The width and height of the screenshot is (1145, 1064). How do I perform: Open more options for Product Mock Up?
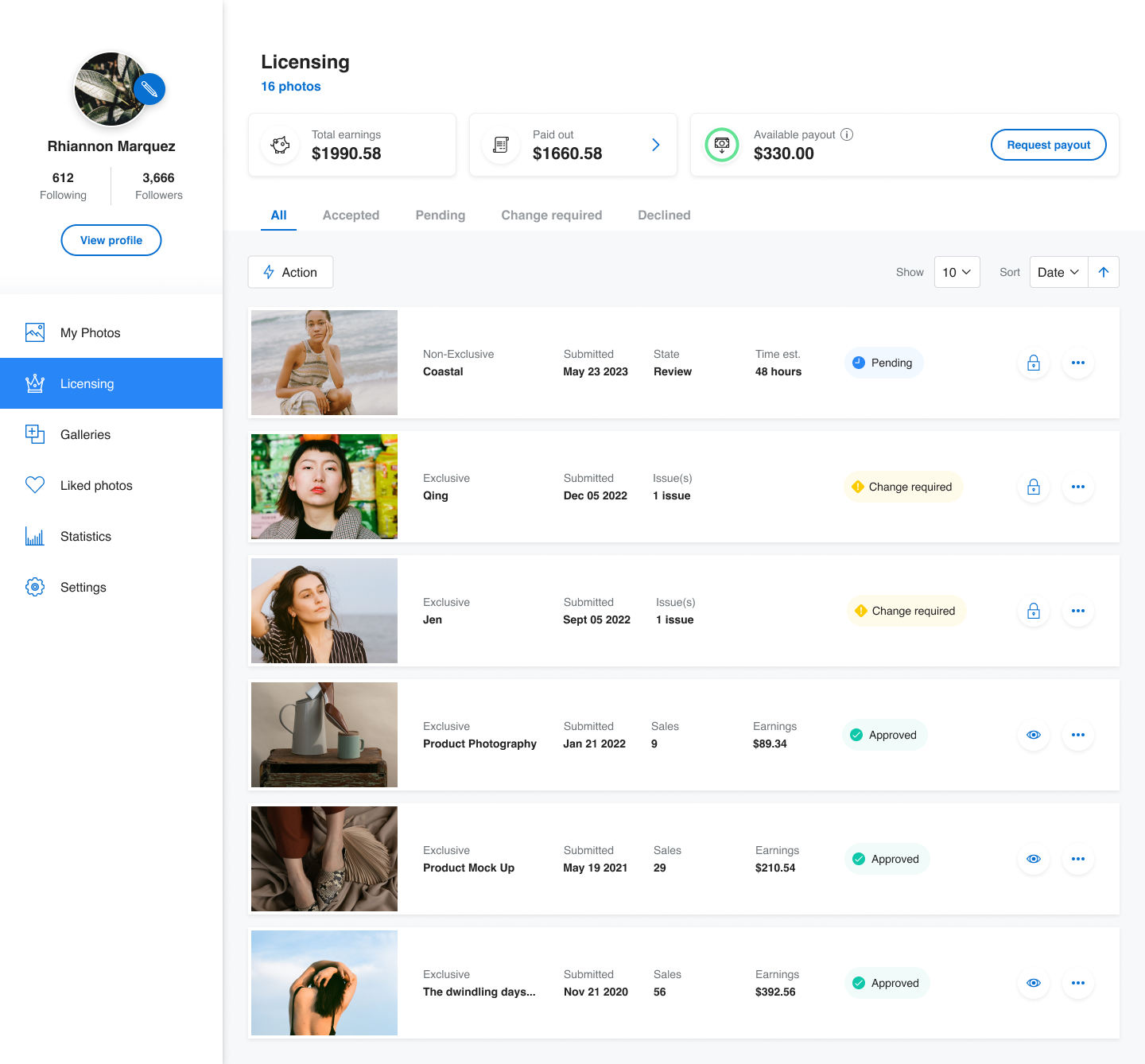point(1078,859)
